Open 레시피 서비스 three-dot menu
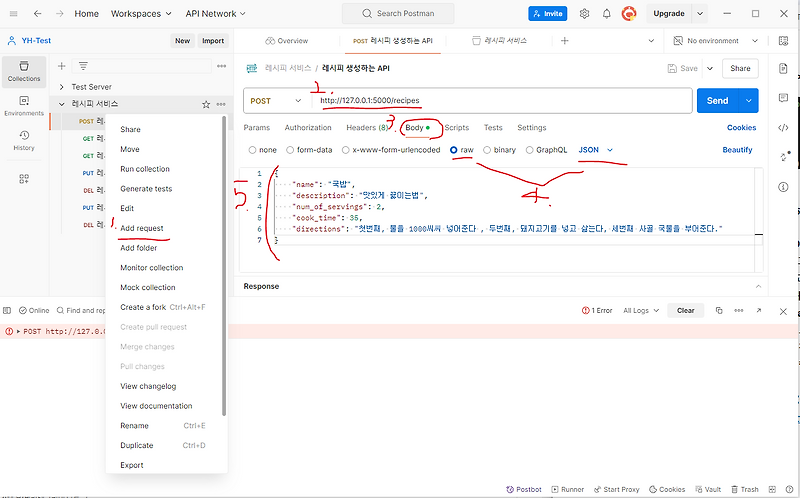Image resolution: width=800 pixels, height=498 pixels. 221,104
